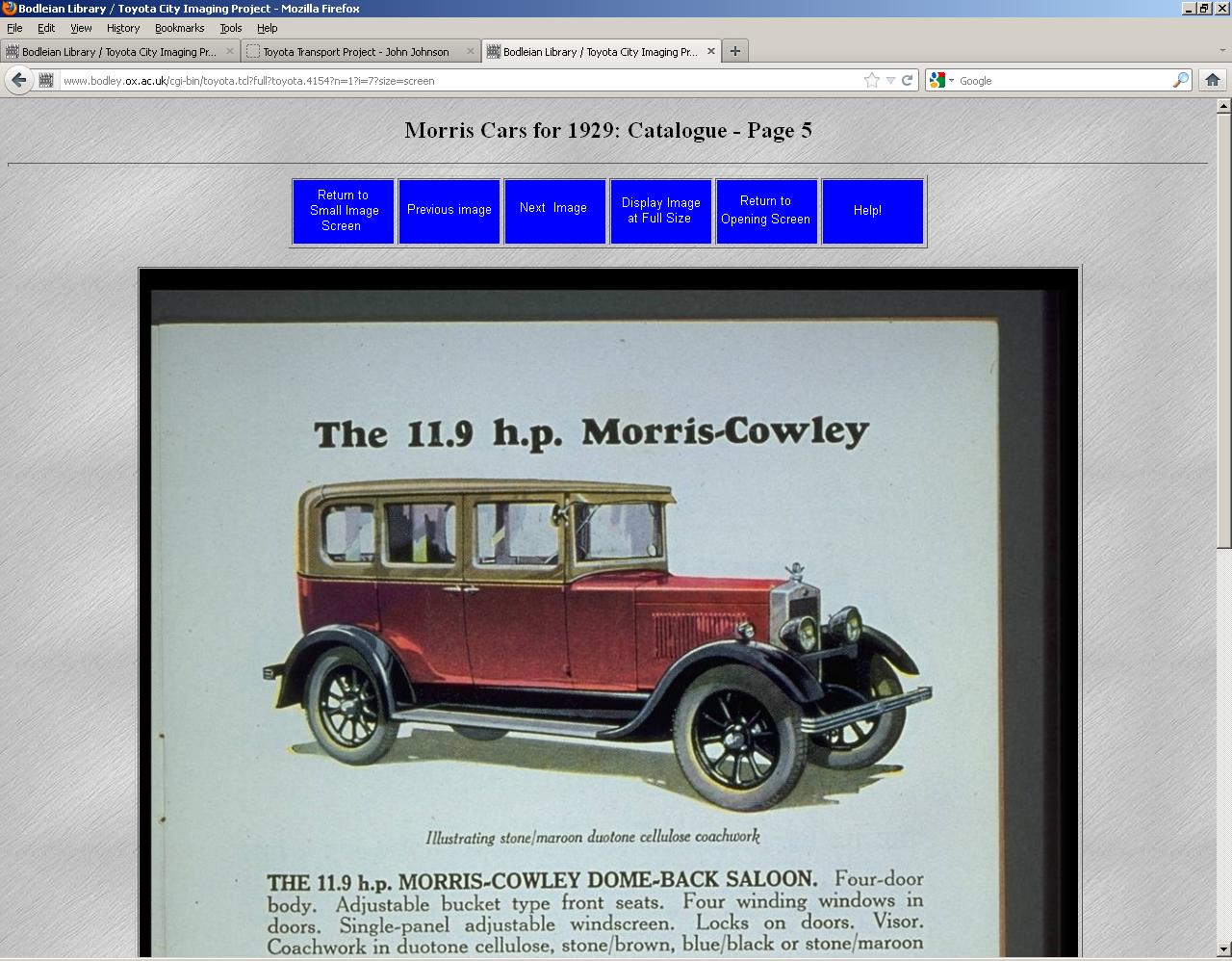
Task: Switch to the Toyota Transport Project tab
Action: pyautogui.click(x=356, y=51)
